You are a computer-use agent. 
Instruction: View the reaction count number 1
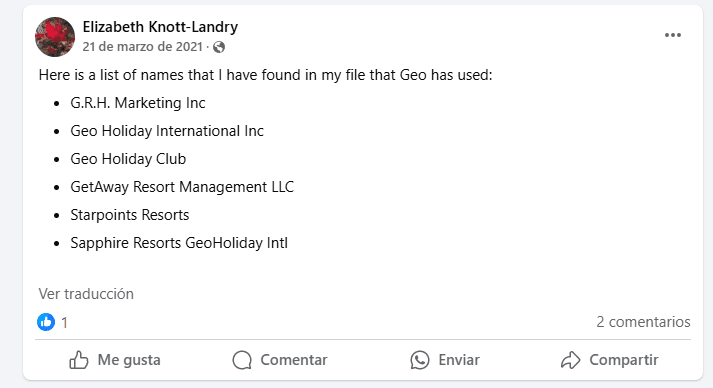tap(65, 322)
